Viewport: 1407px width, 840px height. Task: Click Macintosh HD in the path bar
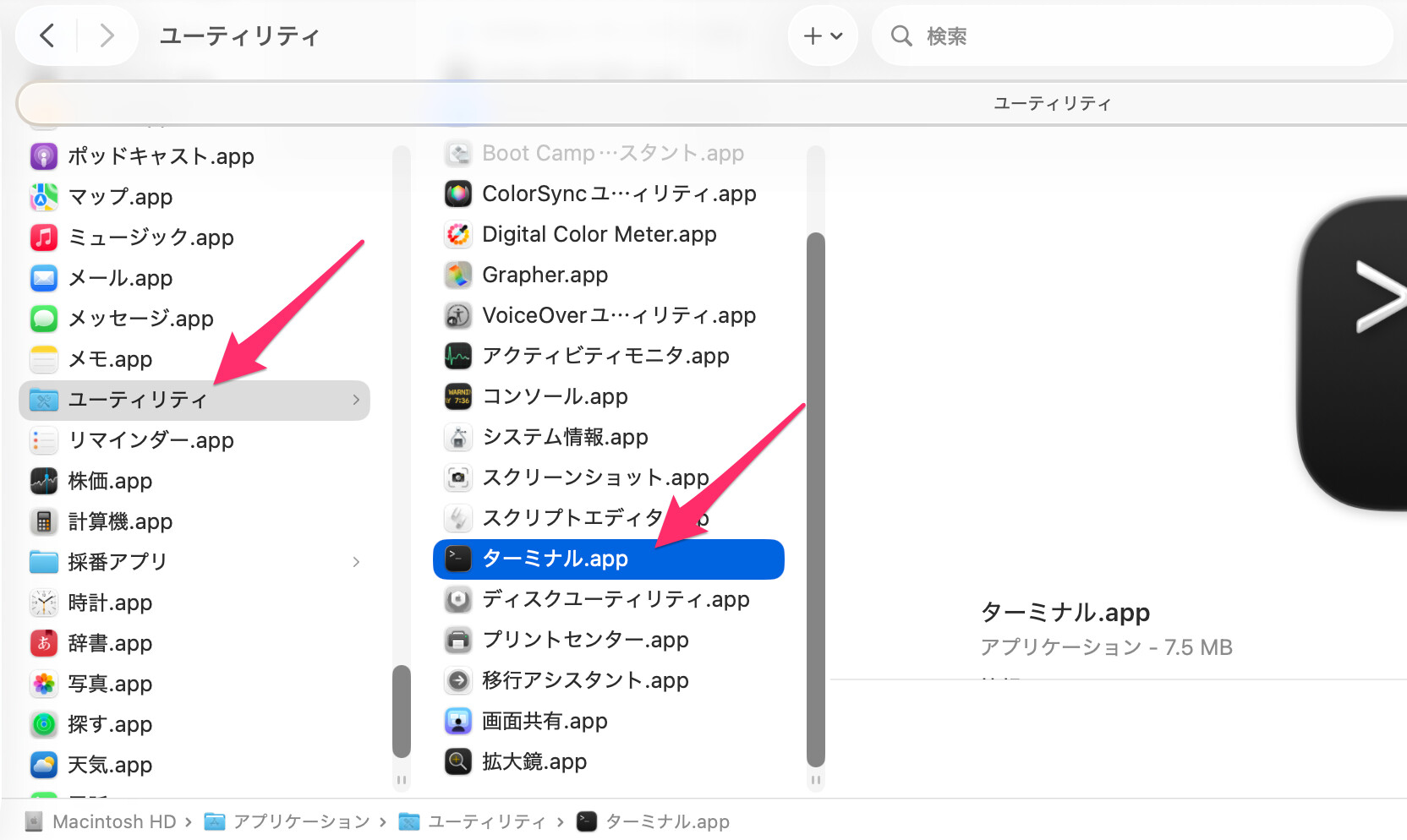114,821
